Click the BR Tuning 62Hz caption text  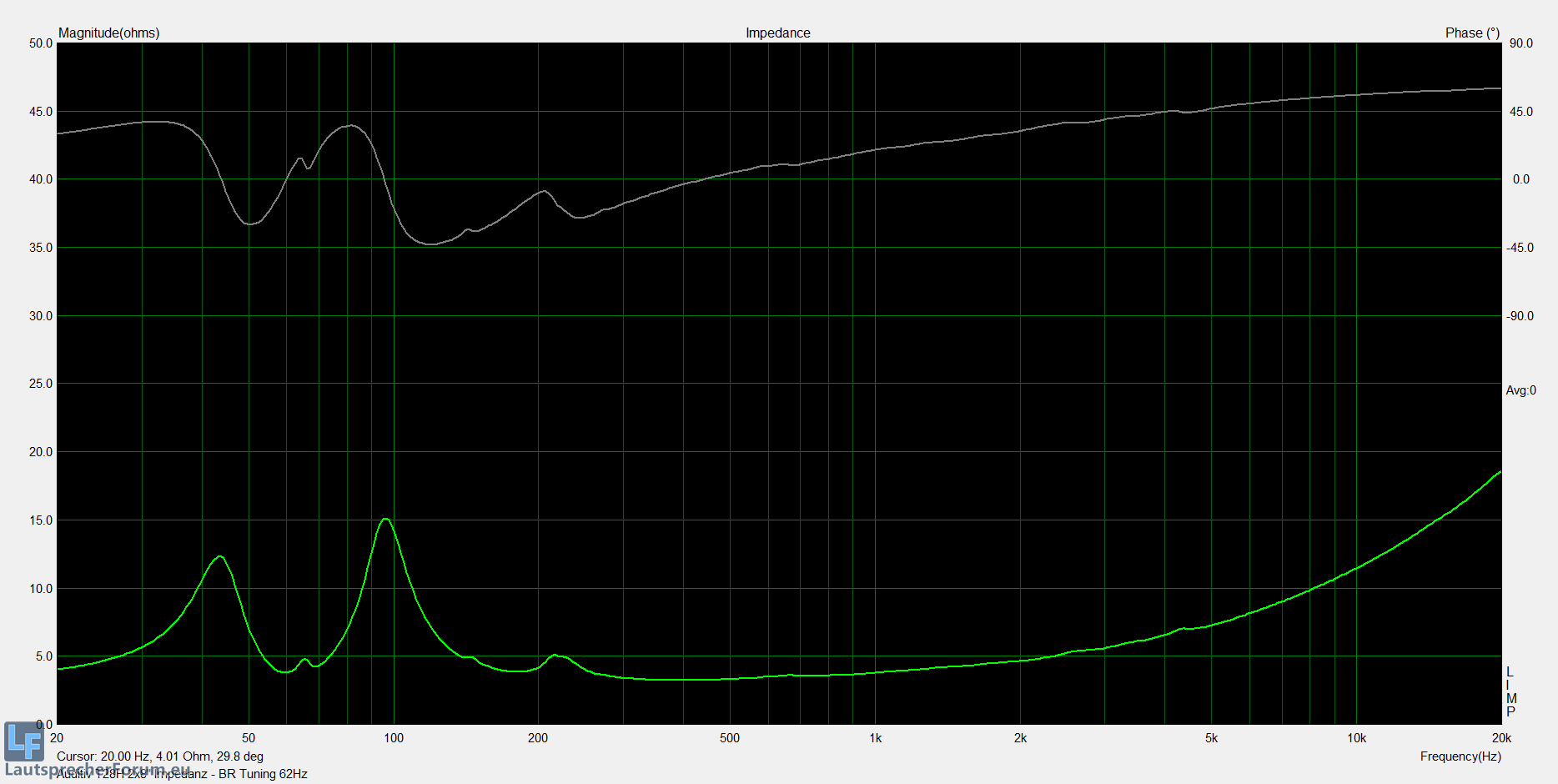(263, 774)
